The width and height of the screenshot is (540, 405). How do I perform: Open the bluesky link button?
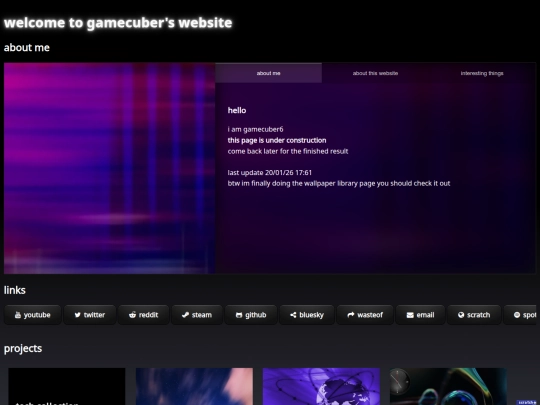pyautogui.click(x=307, y=315)
